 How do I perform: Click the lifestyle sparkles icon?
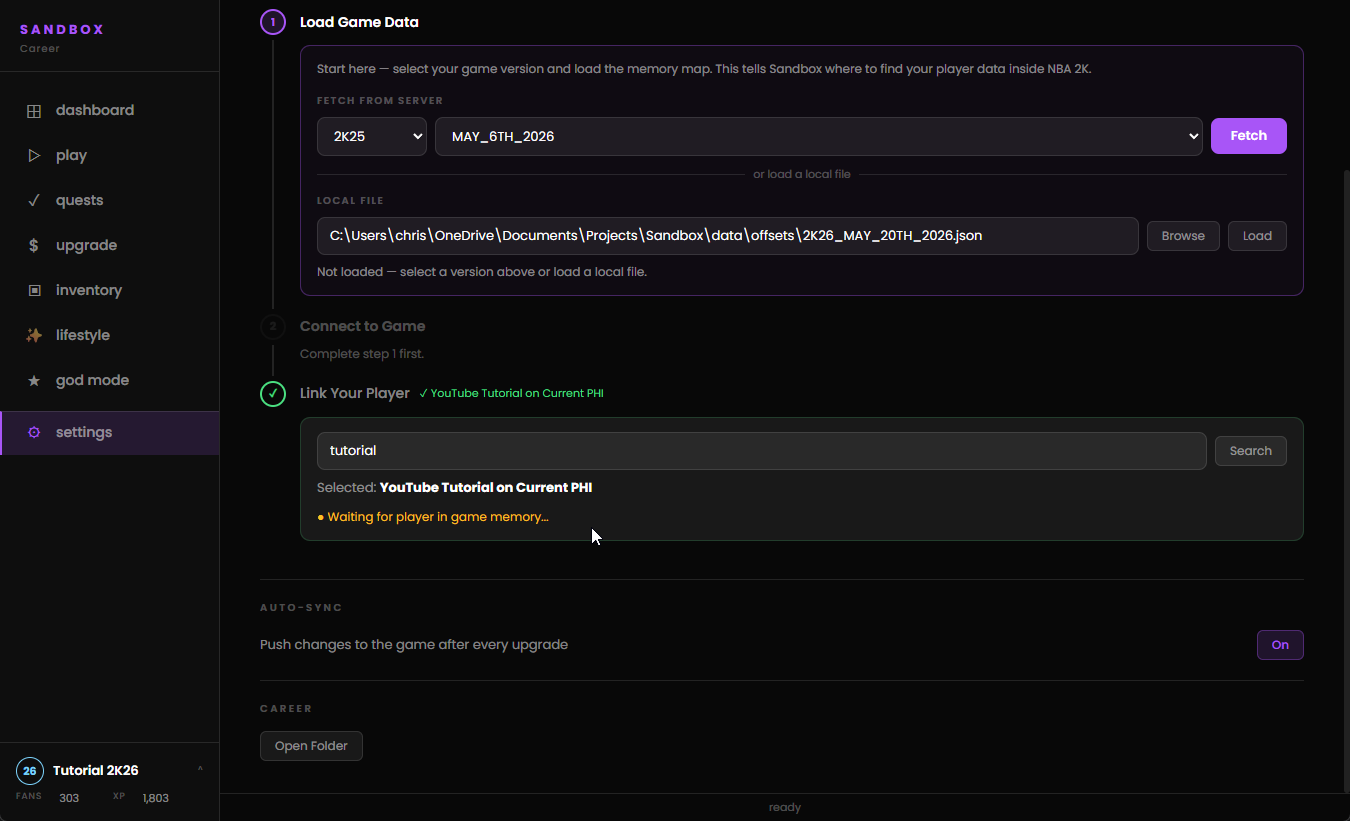point(34,335)
